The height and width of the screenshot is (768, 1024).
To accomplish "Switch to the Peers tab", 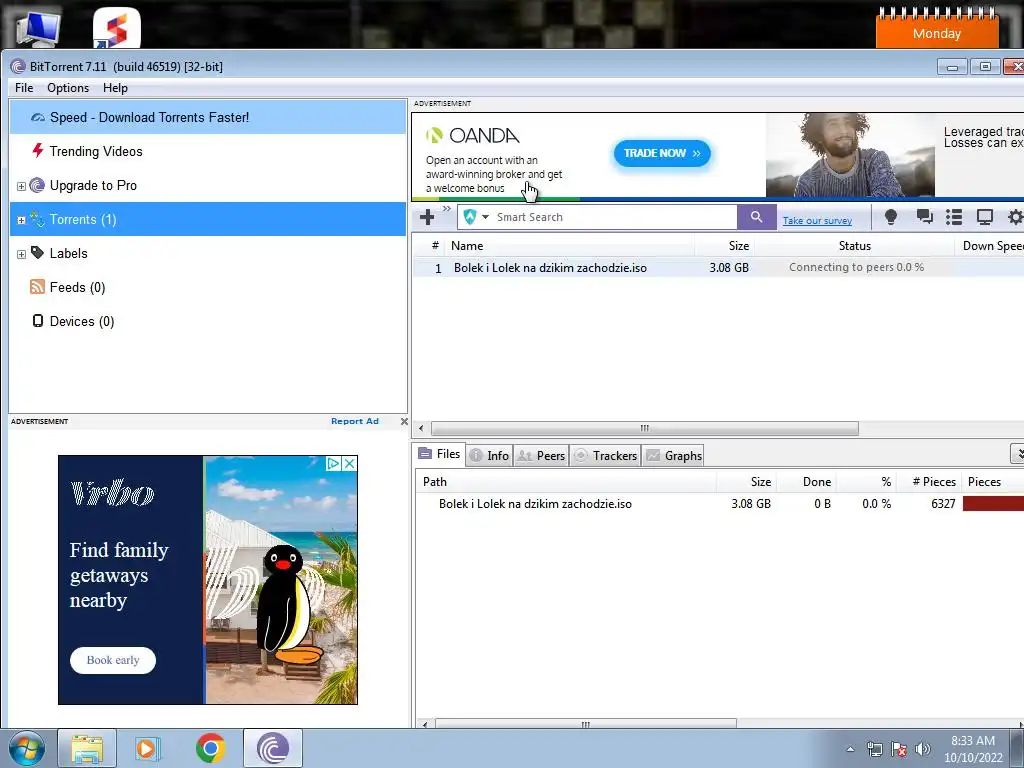I will pyautogui.click(x=541, y=456).
